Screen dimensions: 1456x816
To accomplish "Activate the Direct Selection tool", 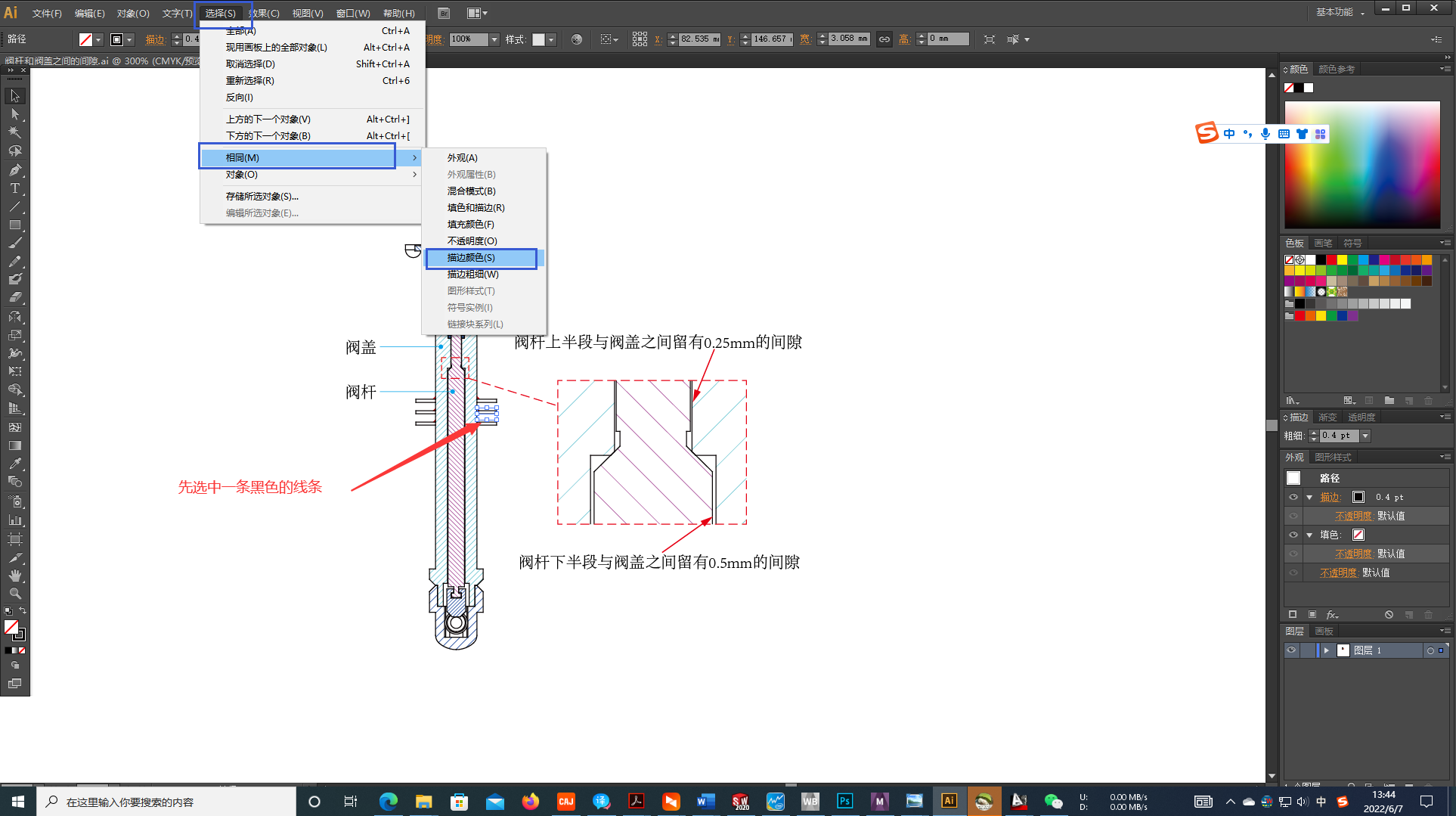I will [x=14, y=114].
